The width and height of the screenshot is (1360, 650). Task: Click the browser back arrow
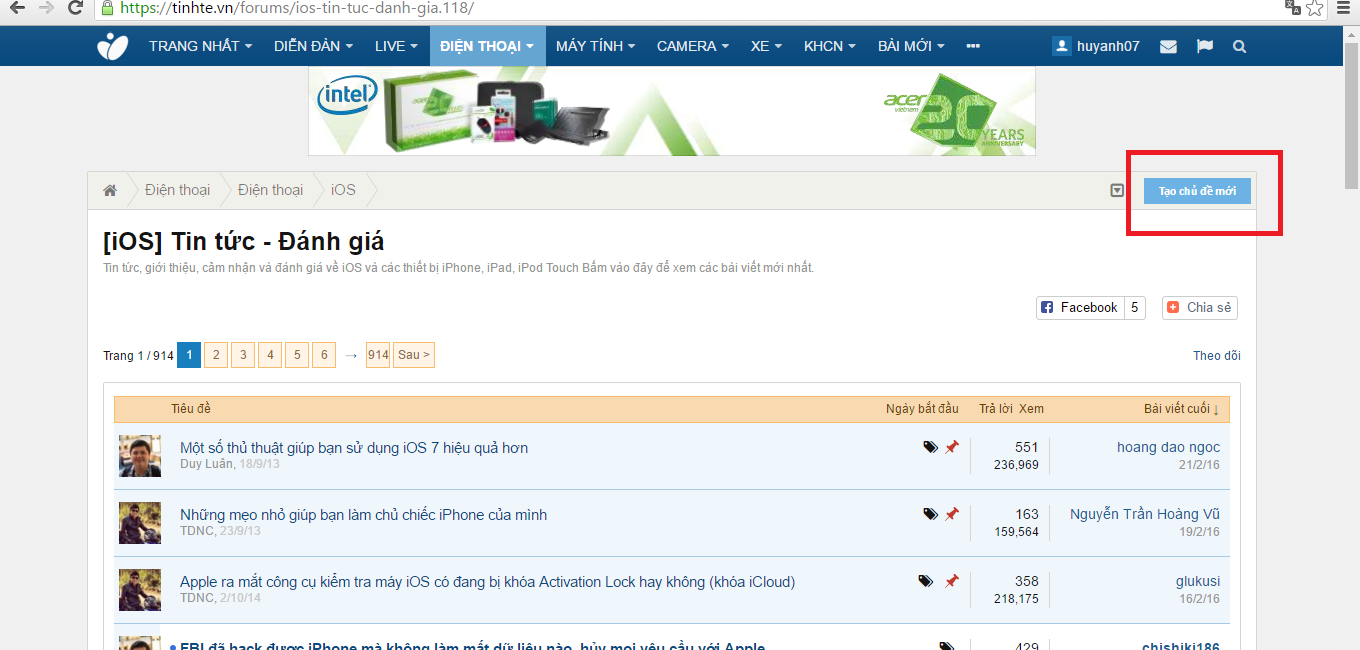tap(18, 8)
